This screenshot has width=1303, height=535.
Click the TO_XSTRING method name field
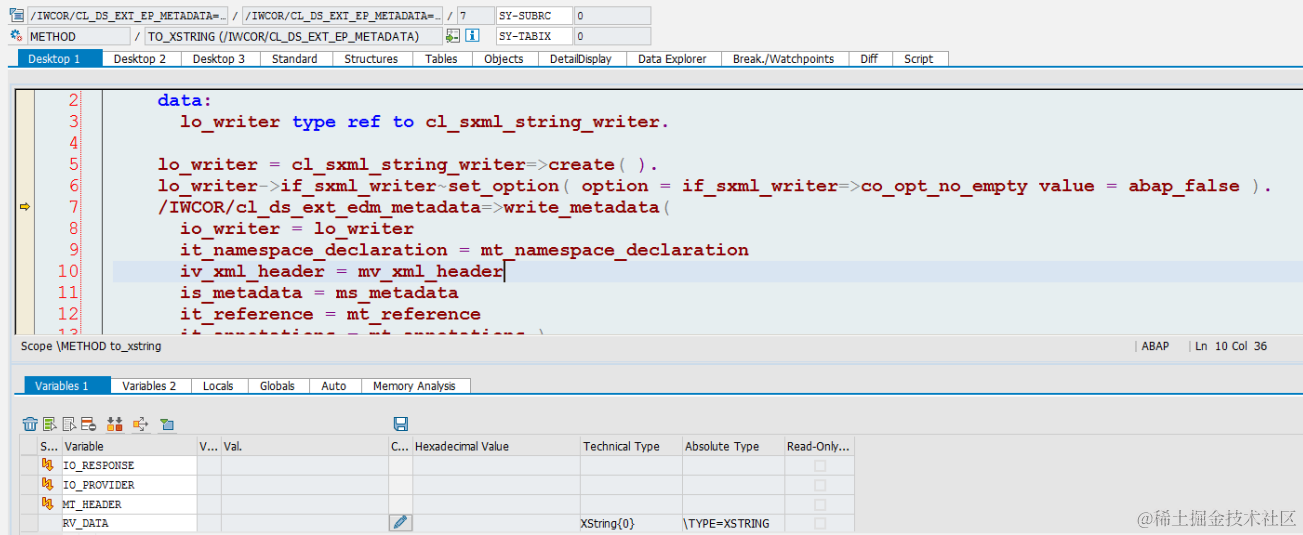293,36
